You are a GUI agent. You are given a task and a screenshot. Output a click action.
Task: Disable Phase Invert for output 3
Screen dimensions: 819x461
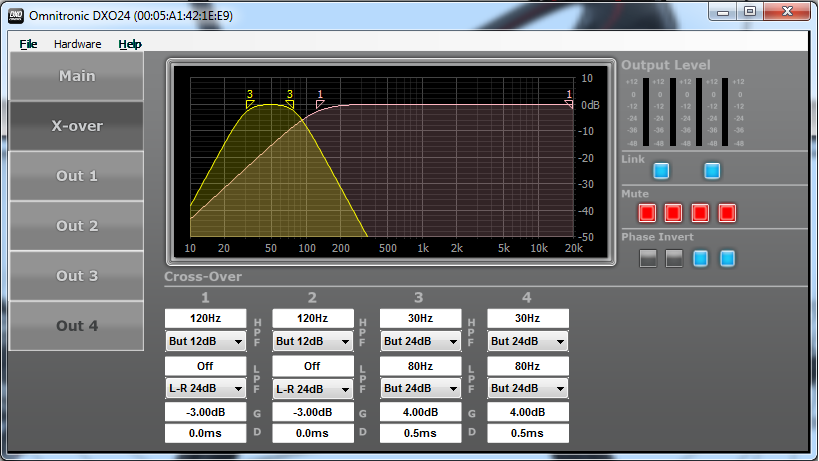pos(700,258)
